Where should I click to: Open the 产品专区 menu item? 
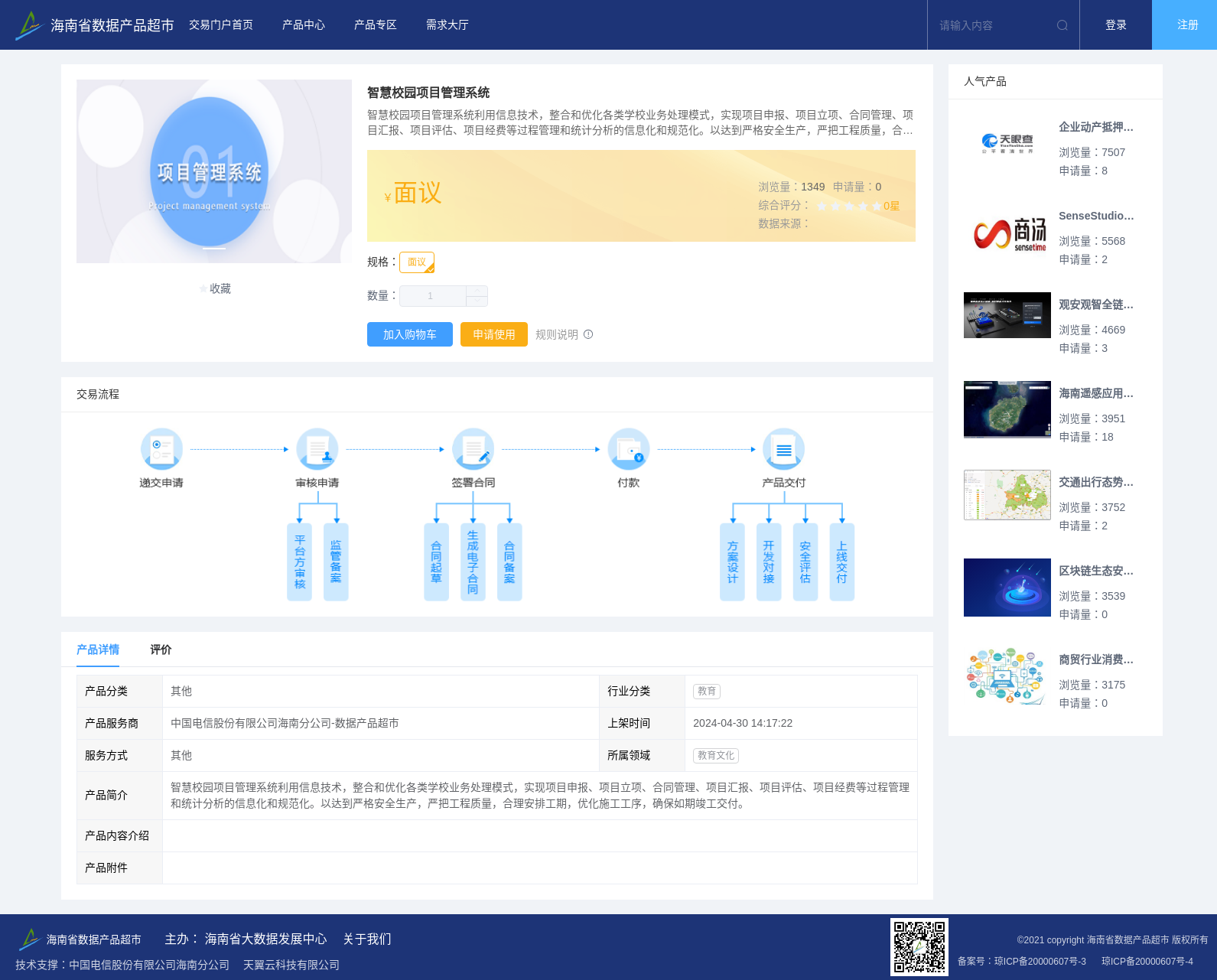[x=376, y=25]
